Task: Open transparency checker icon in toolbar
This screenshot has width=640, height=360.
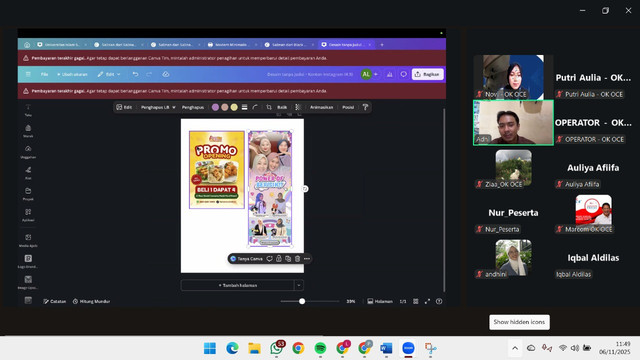Action: 298,107
